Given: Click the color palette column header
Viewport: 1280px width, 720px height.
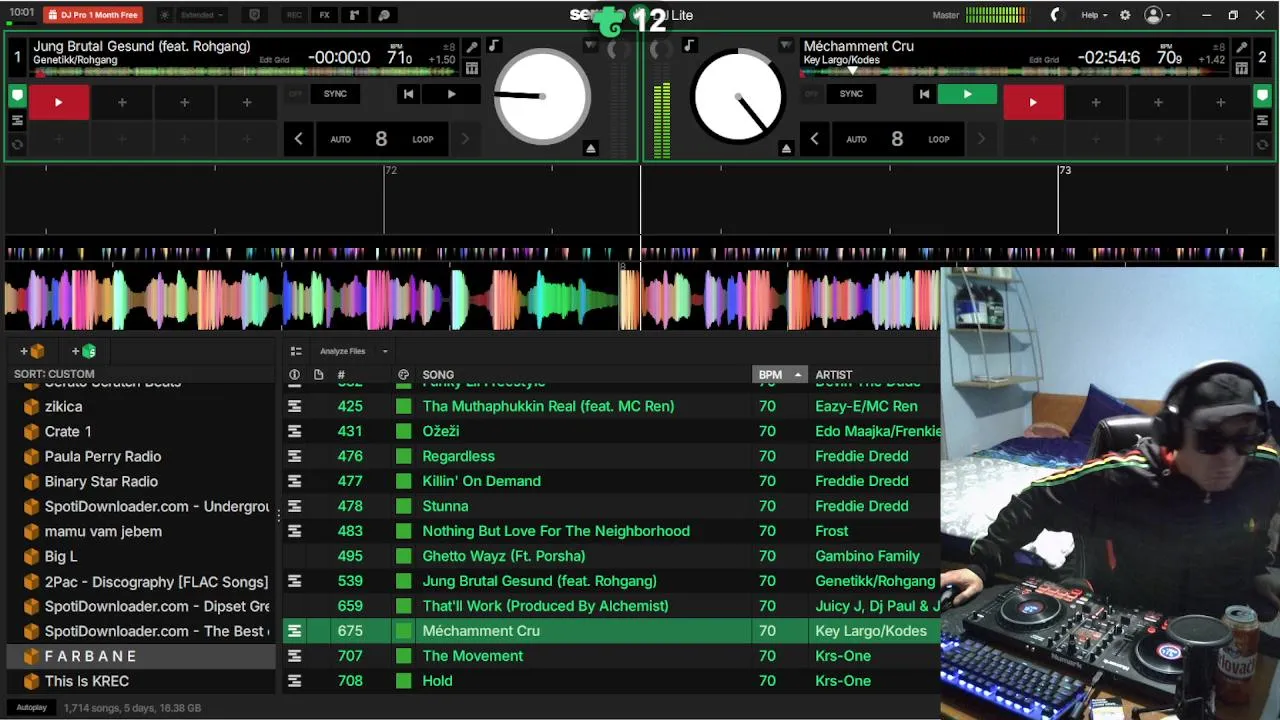Looking at the screenshot, I should point(403,375).
